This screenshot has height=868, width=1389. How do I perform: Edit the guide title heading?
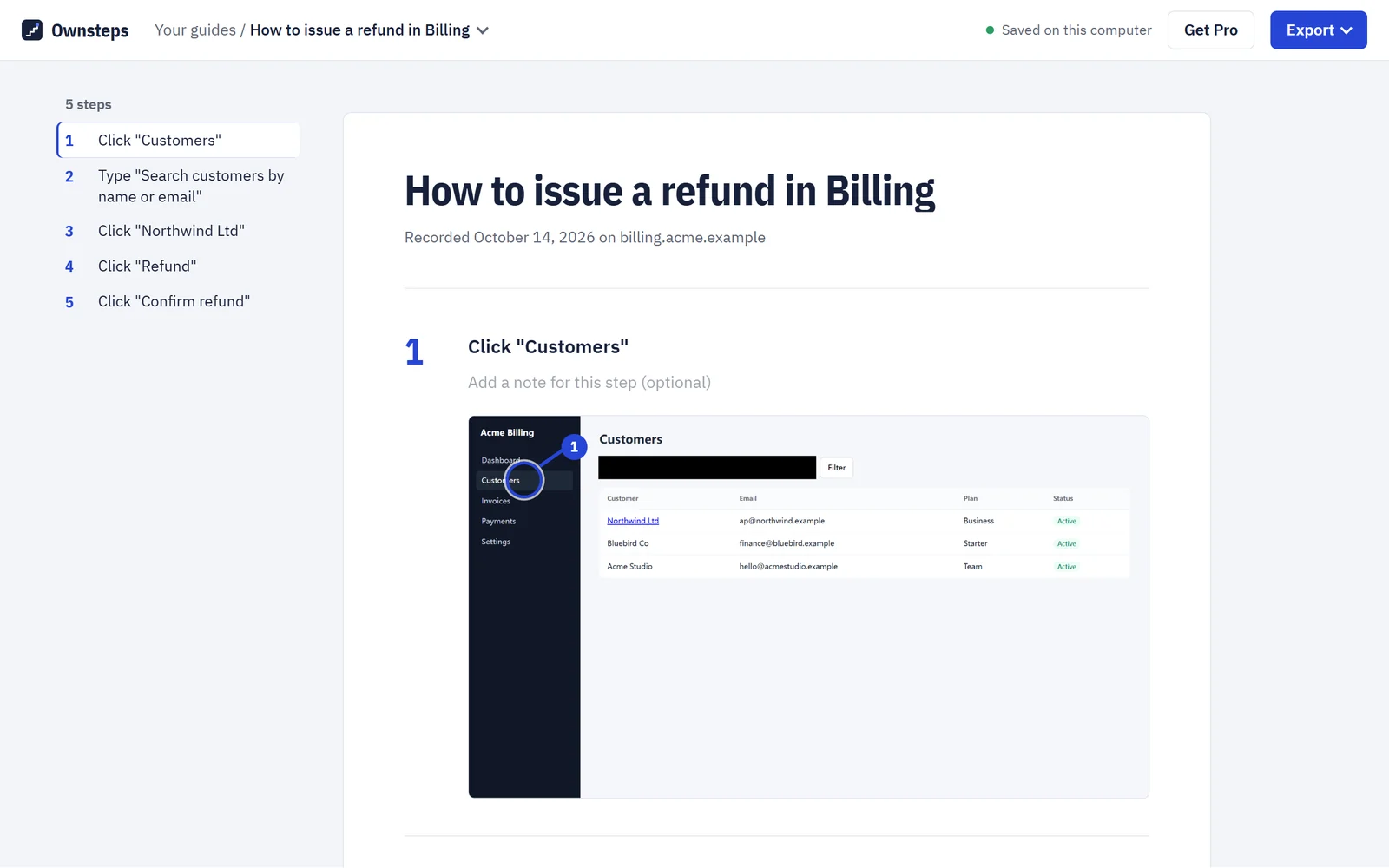click(669, 191)
